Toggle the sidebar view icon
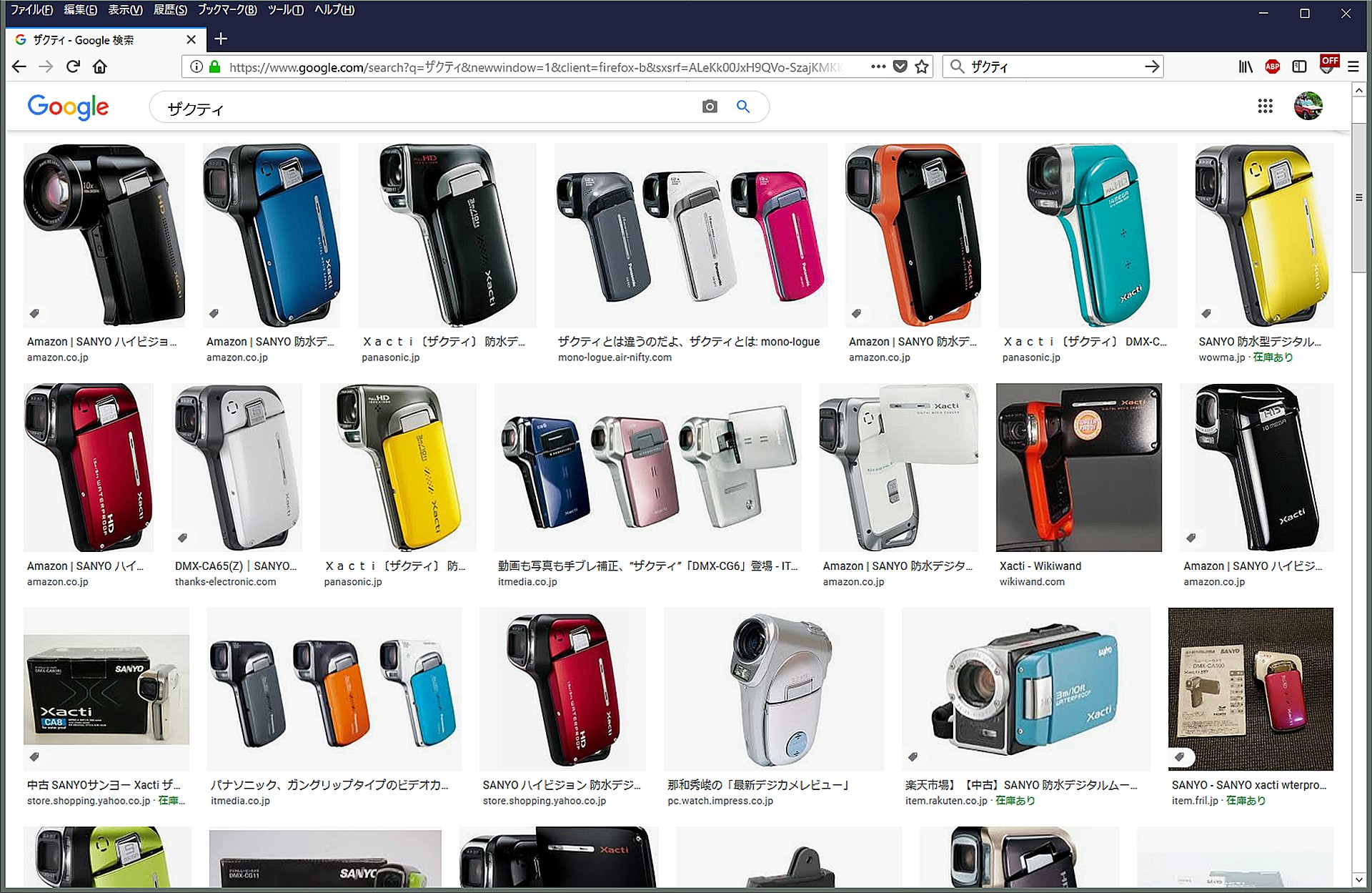 point(1300,66)
